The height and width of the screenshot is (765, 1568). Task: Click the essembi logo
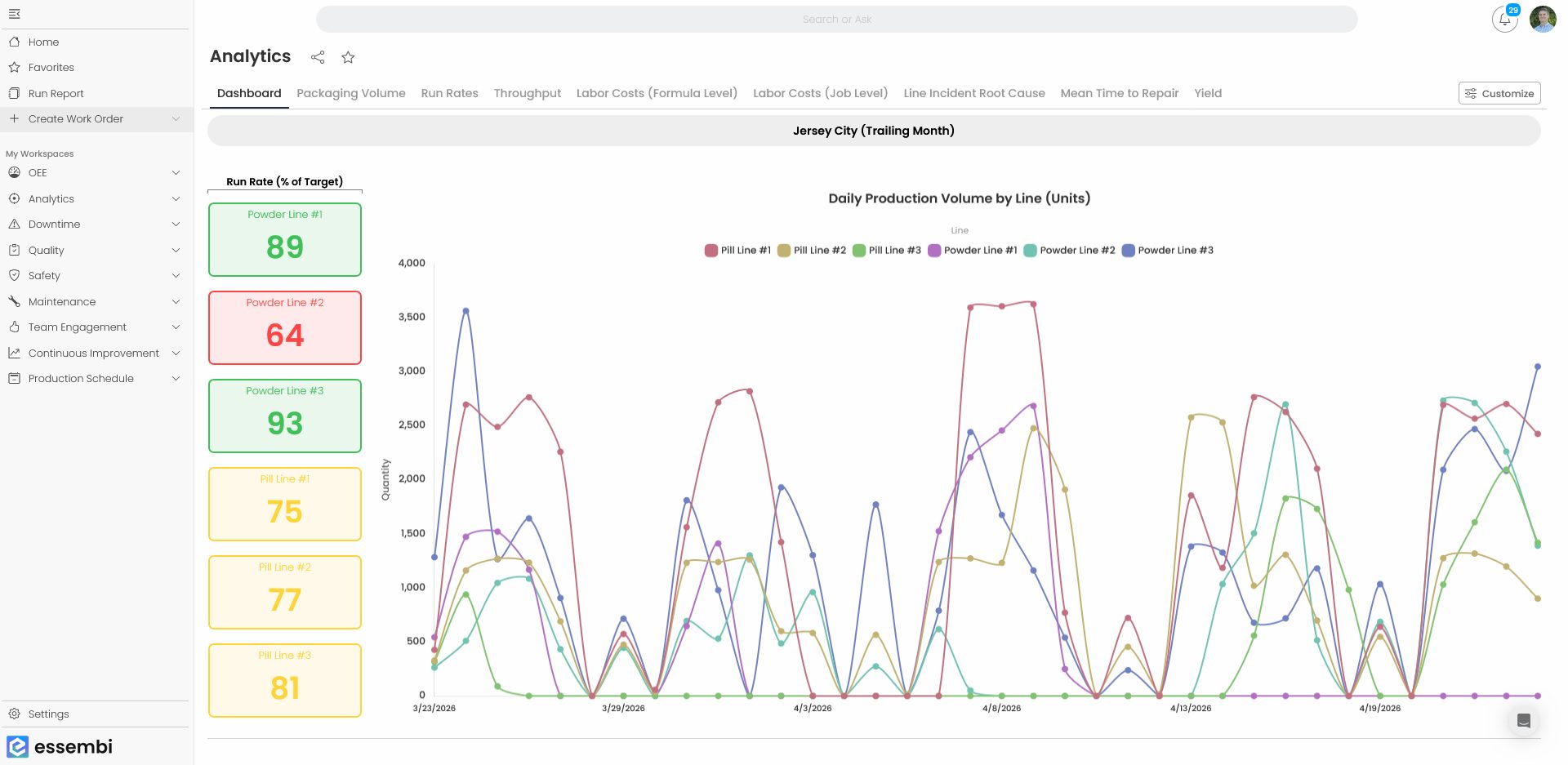point(60,746)
